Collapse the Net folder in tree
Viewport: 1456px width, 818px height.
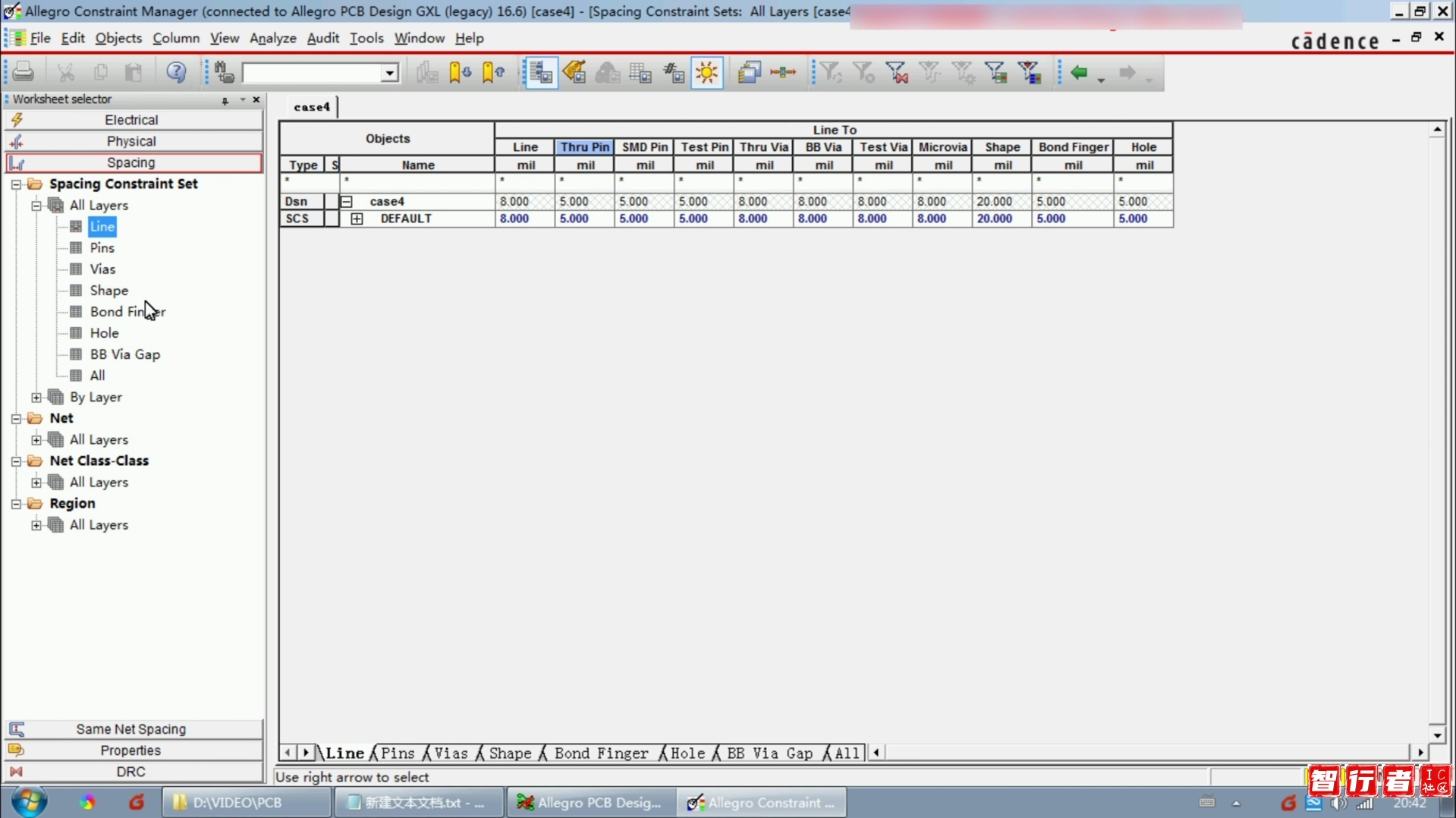click(16, 418)
